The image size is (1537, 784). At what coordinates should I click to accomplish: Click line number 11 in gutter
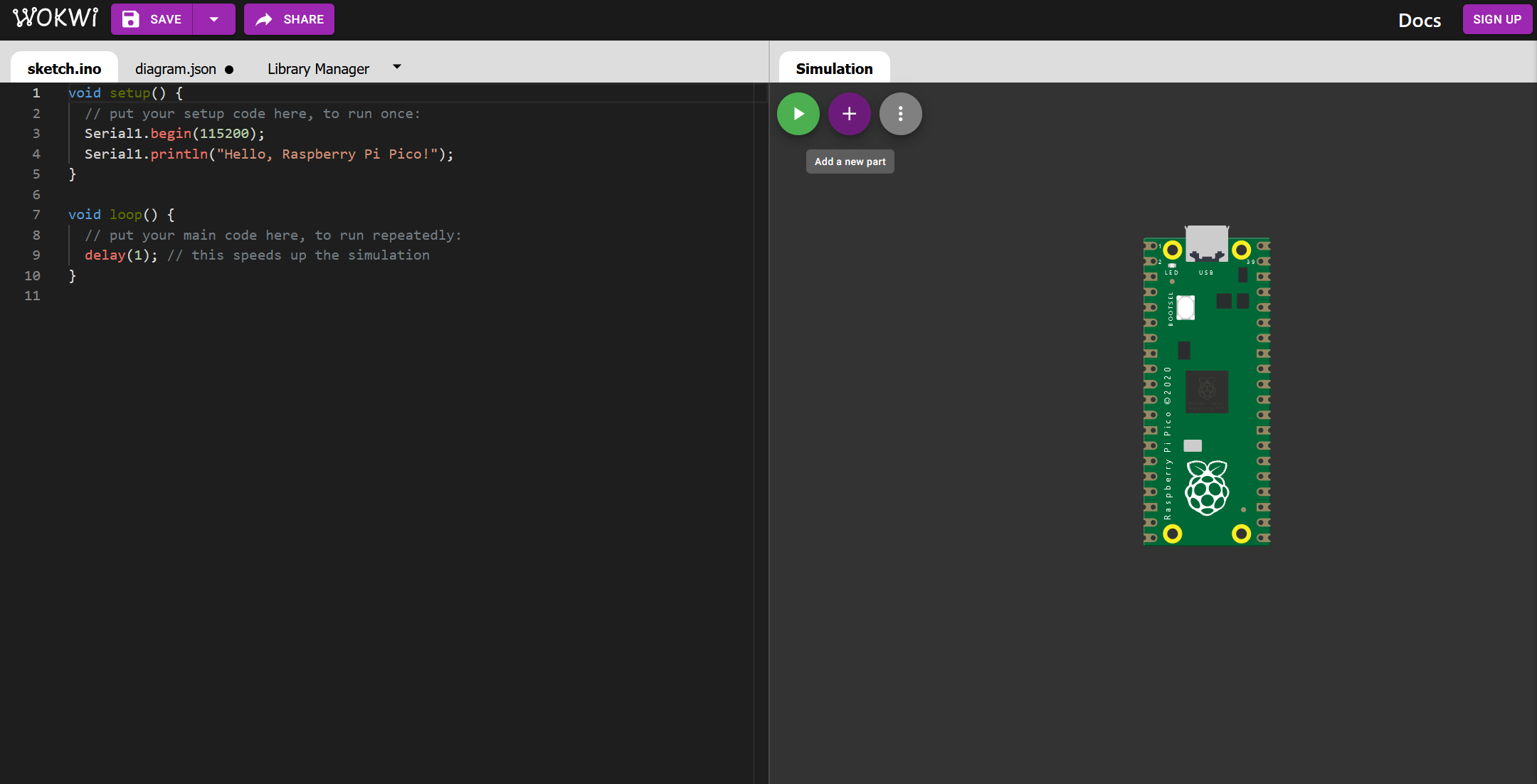coord(32,296)
